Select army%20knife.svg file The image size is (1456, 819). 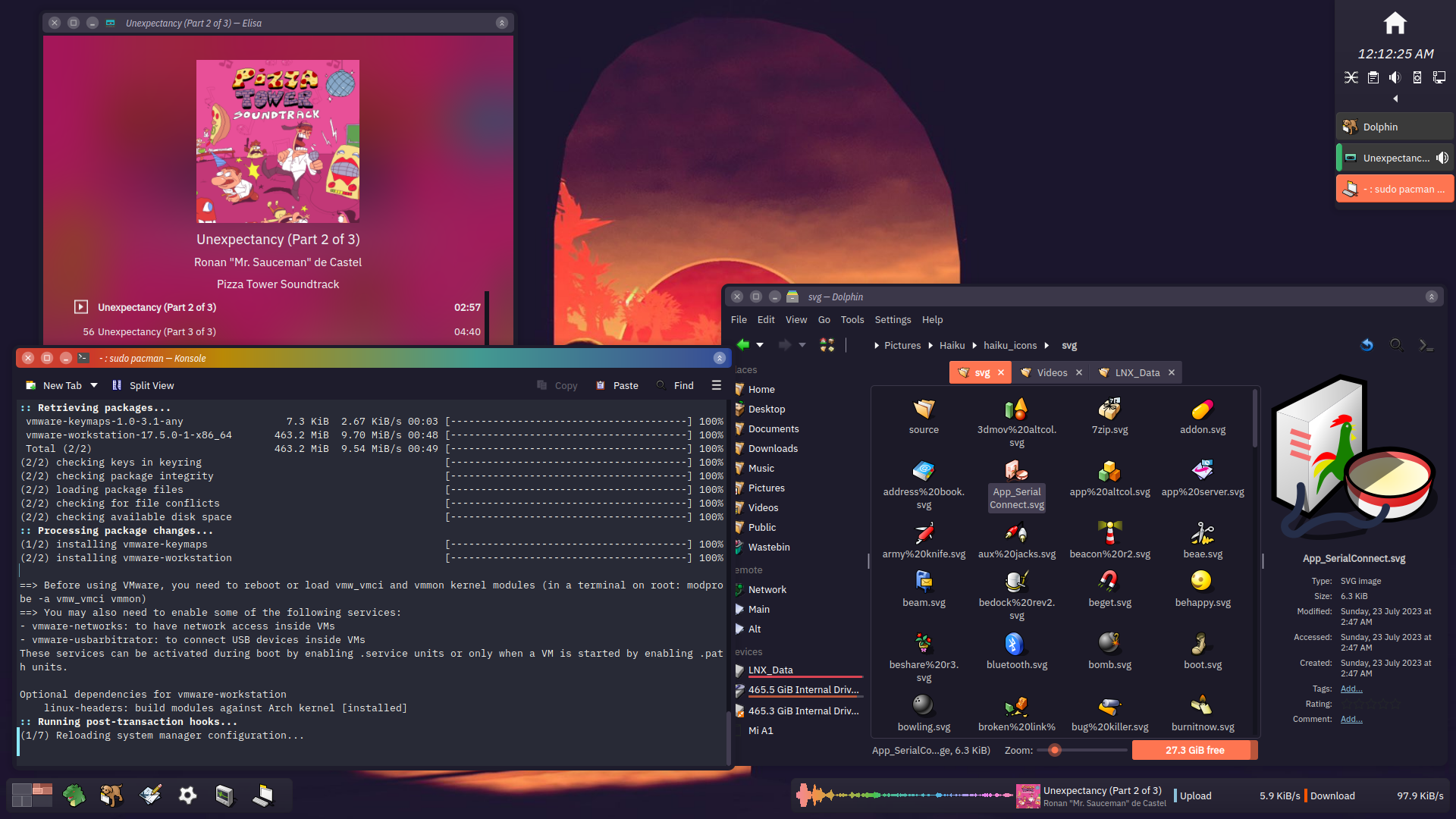tap(924, 540)
